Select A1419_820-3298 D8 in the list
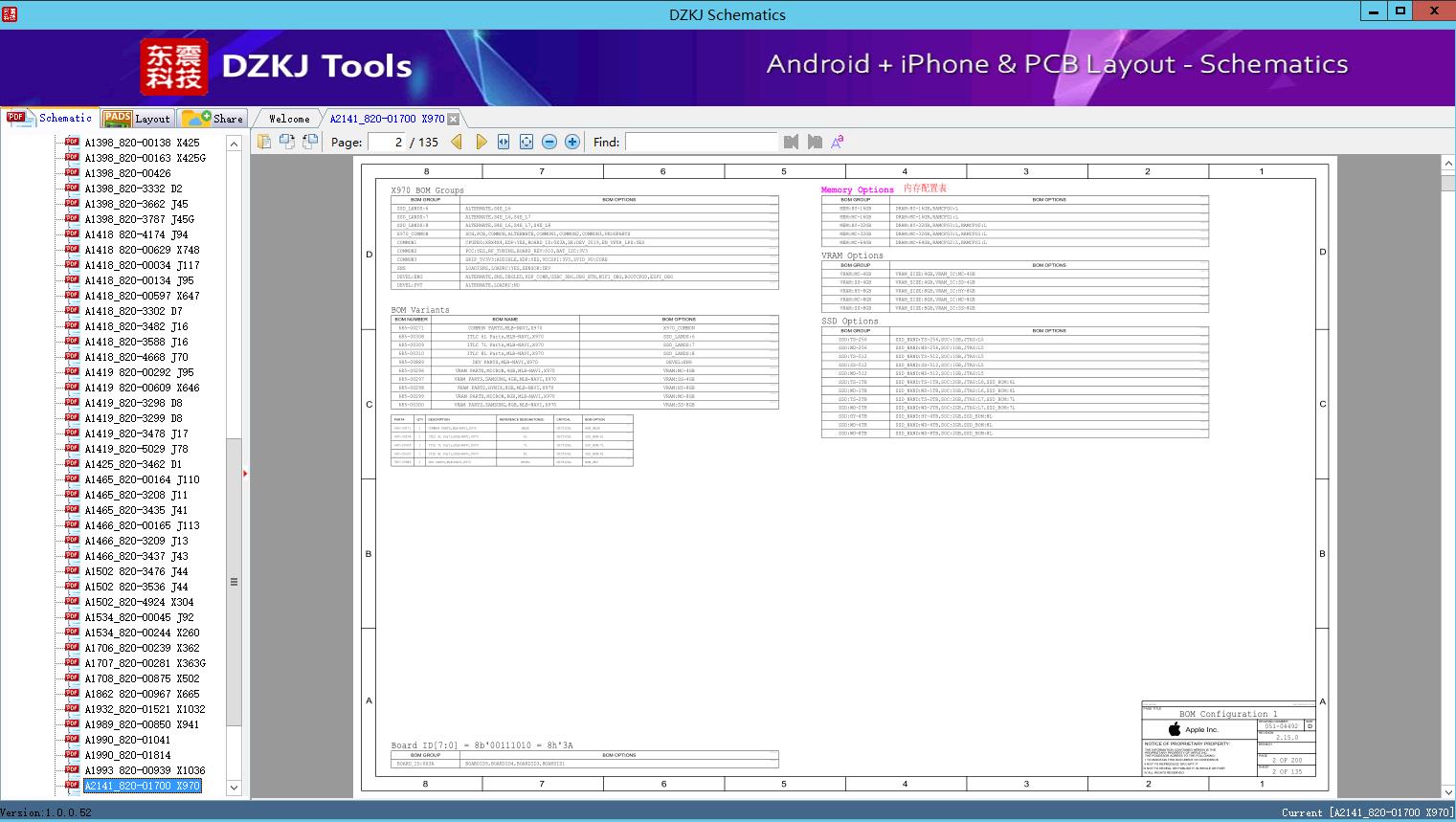1456x822 pixels. coord(133,403)
